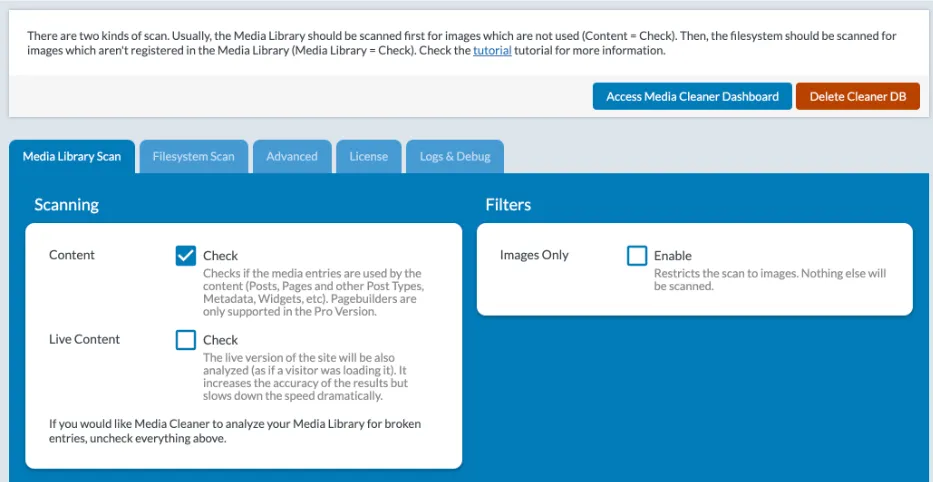Screen dimensions: 933x482
Task: Click the Images Only setting label
Action: 534,255
